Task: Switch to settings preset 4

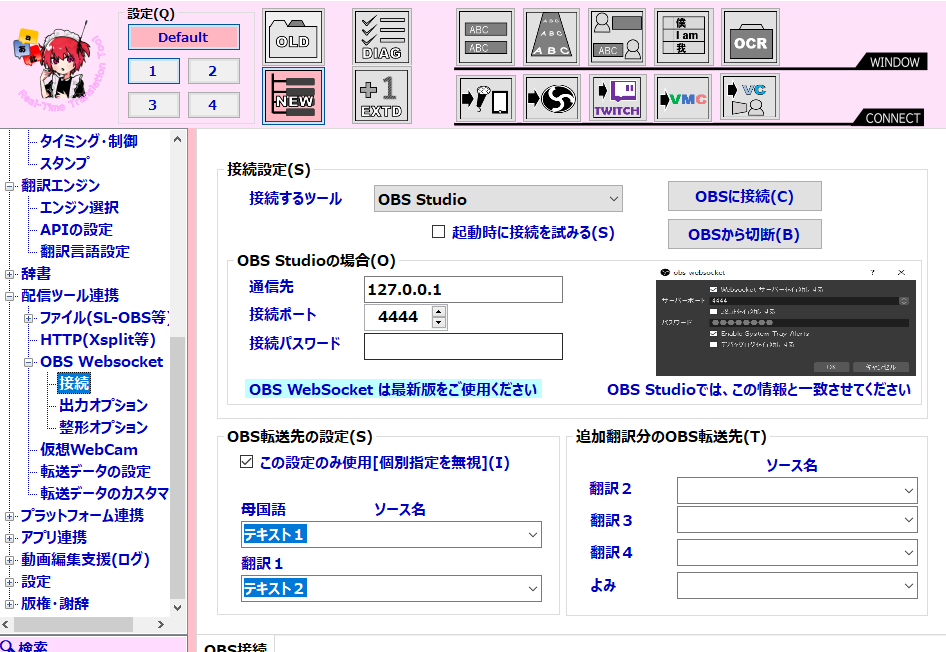Action: 213,105
